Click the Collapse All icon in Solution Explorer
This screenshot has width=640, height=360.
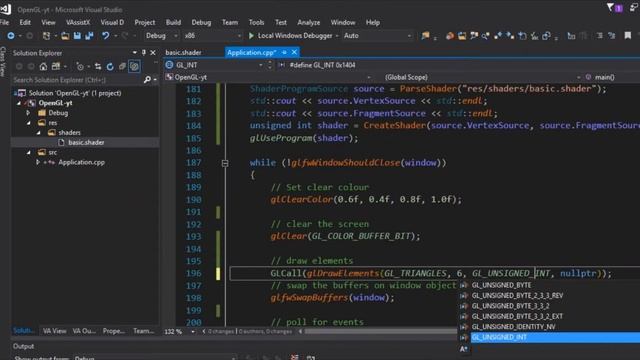click(122, 66)
